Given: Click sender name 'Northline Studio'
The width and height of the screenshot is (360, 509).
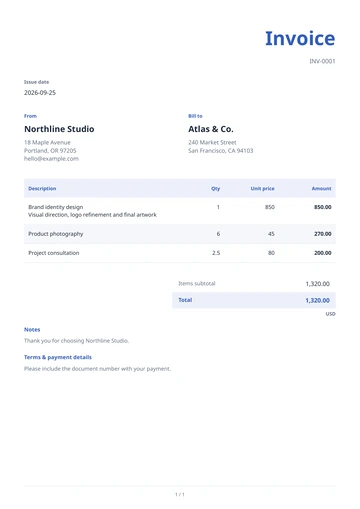Looking at the screenshot, I should [59, 129].
